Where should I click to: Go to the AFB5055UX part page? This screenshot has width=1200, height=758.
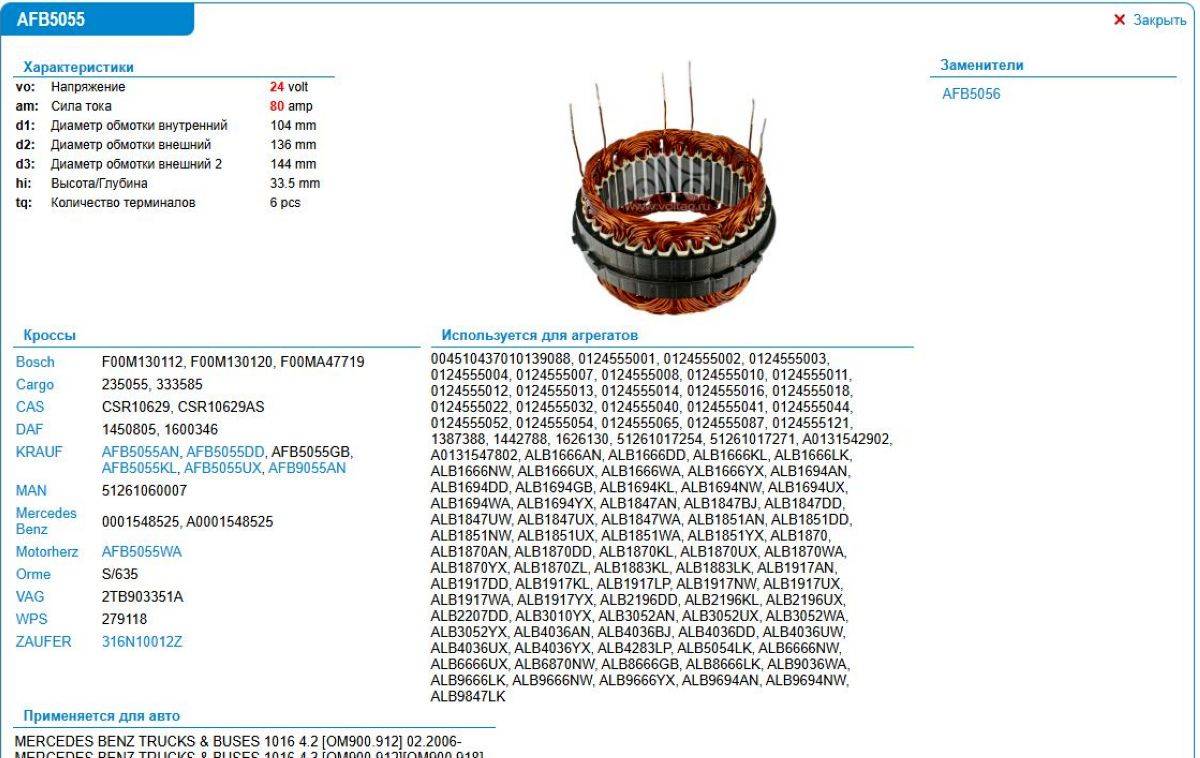[x=222, y=468]
